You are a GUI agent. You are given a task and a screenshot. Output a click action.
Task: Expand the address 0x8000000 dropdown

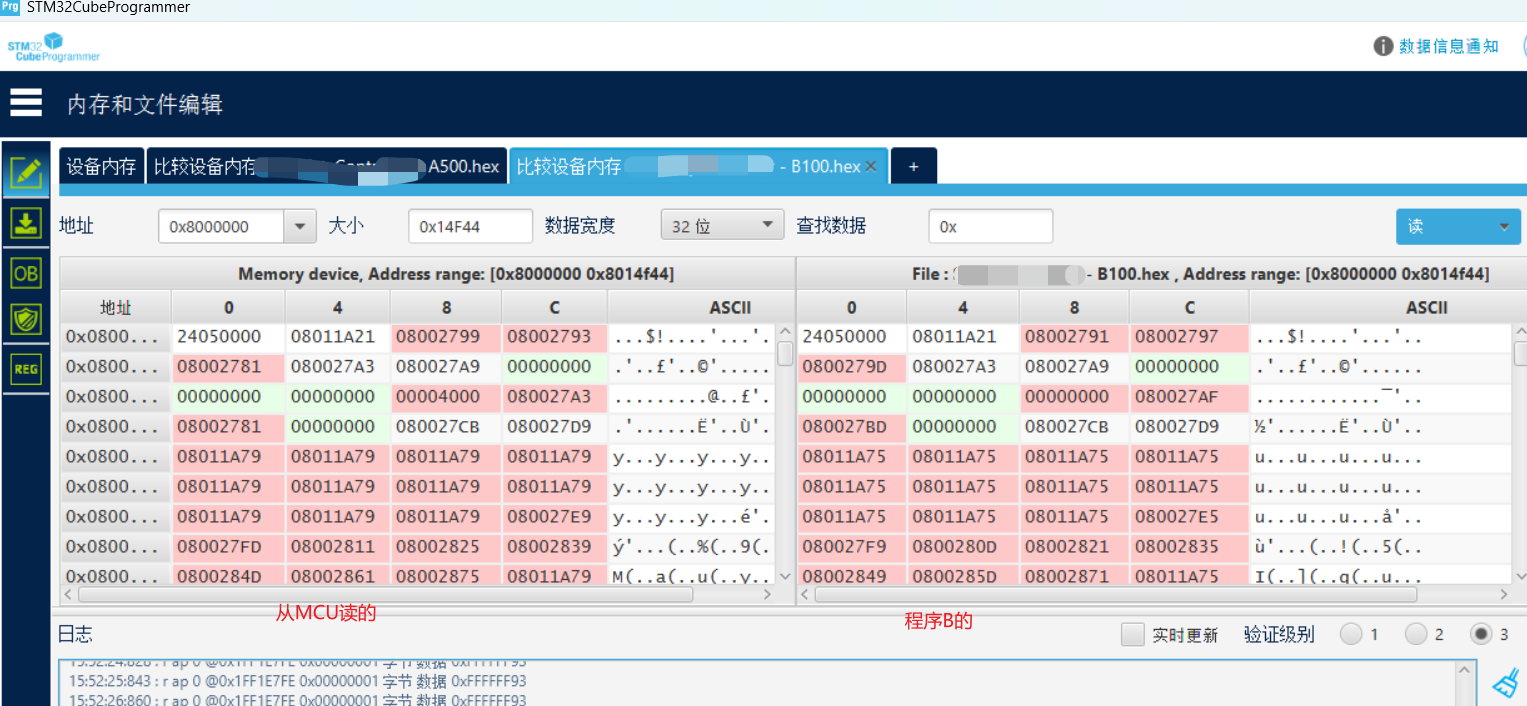[x=299, y=227]
